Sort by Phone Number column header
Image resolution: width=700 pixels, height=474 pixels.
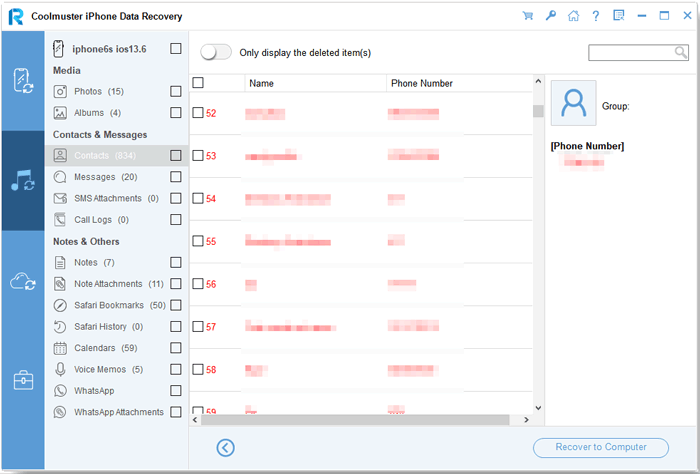click(459, 83)
